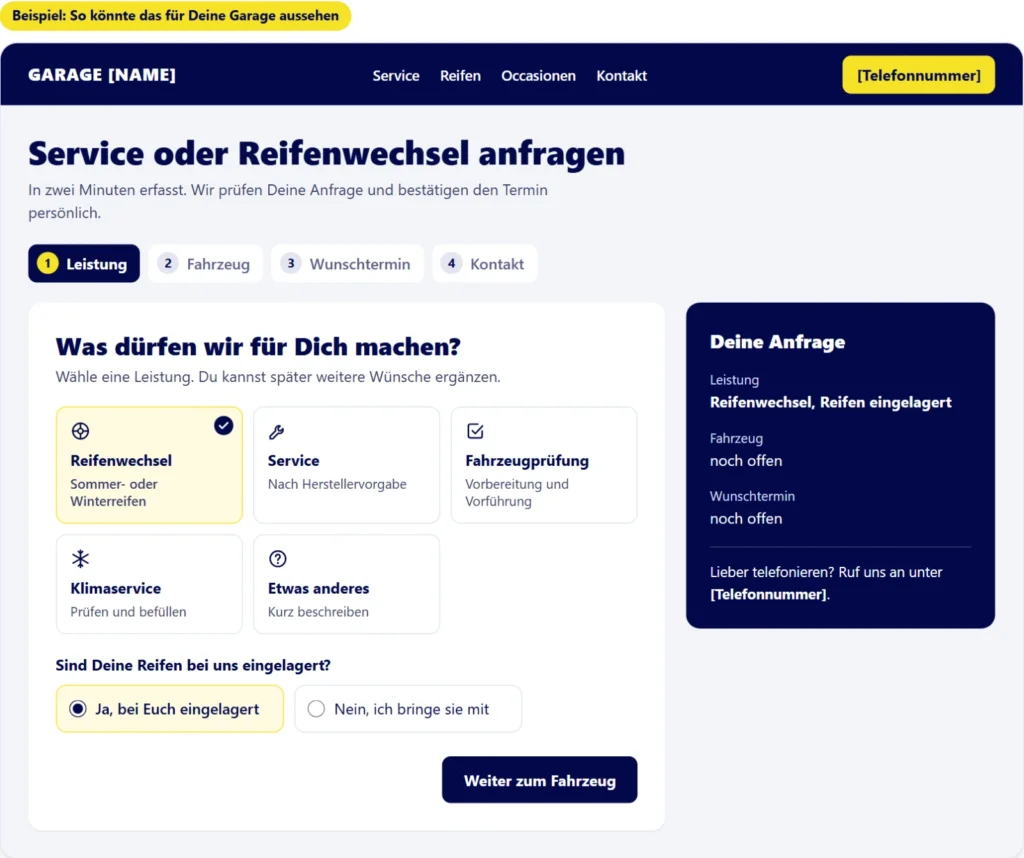The height and width of the screenshot is (858, 1024).
Task: Select the Klimaservice card
Action: point(150,584)
